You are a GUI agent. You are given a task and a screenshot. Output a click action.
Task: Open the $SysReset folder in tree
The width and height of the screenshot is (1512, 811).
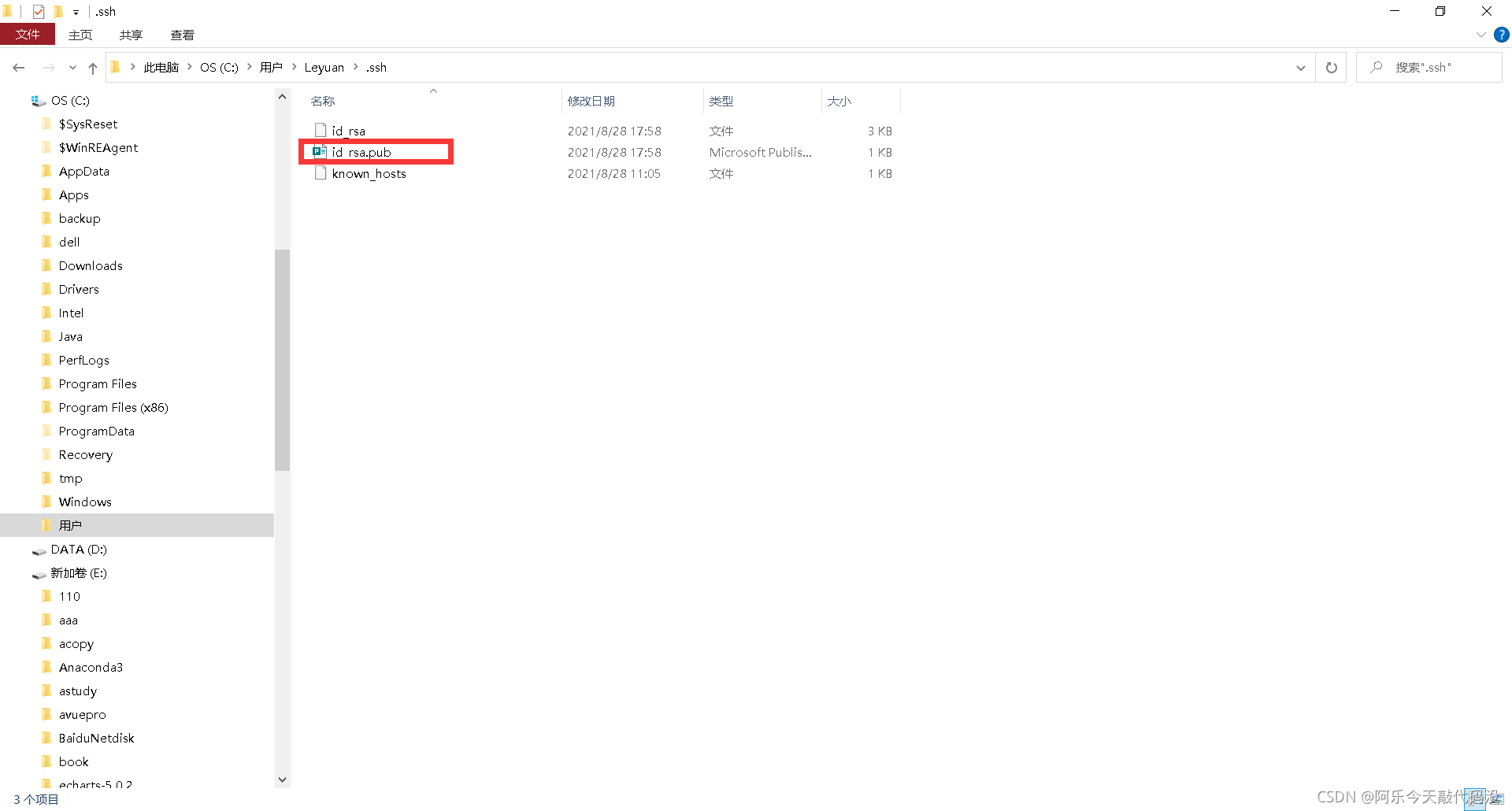click(x=88, y=124)
